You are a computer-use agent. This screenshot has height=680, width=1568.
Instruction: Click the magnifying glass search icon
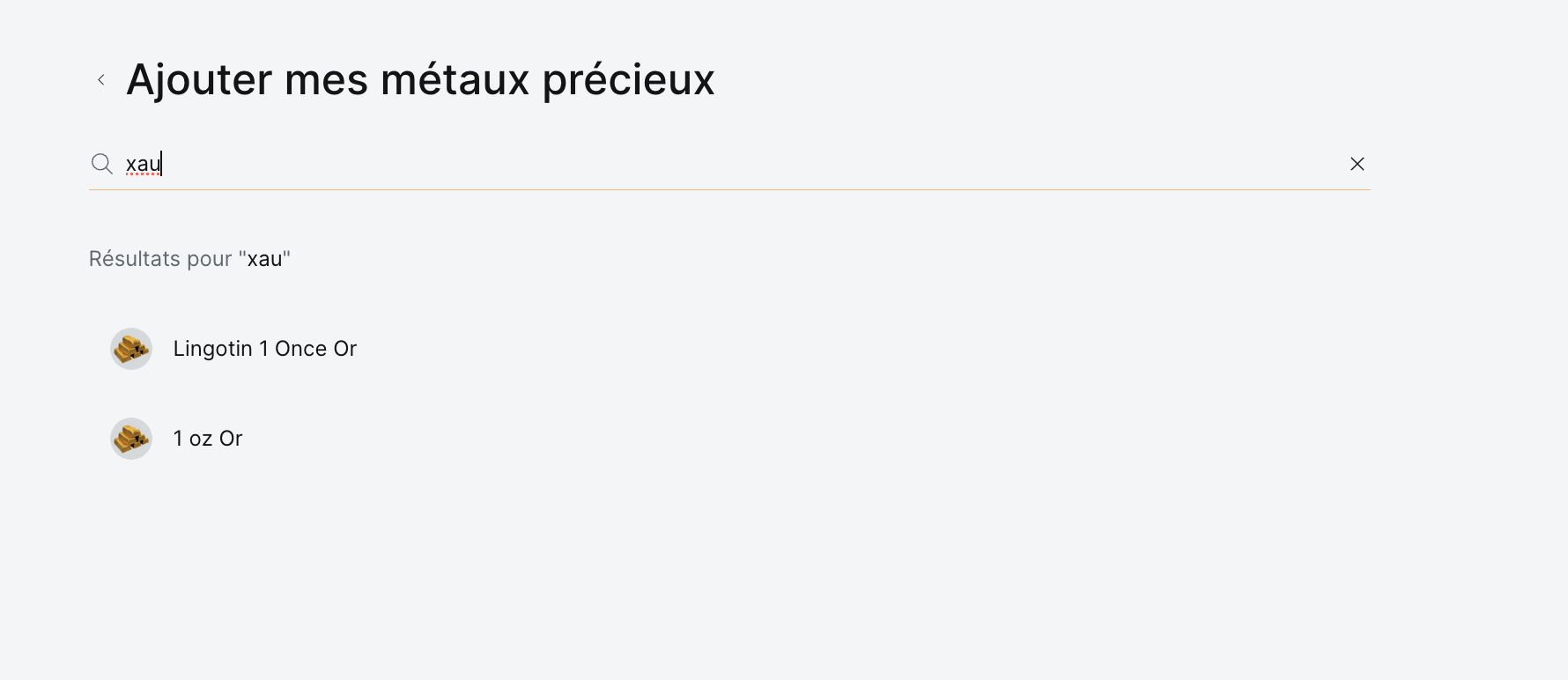point(102,164)
